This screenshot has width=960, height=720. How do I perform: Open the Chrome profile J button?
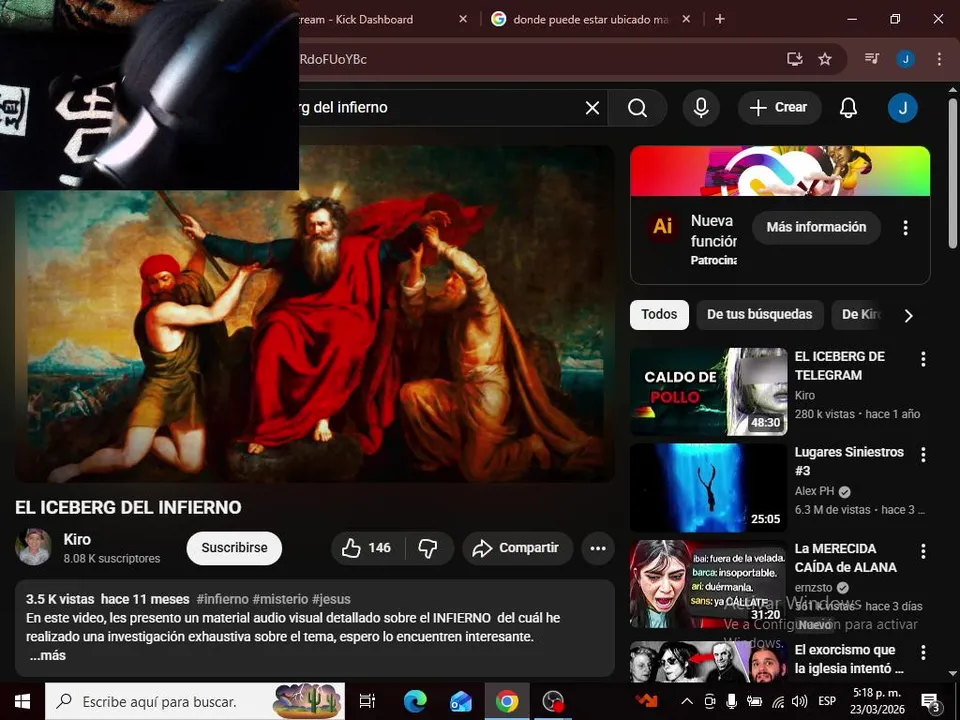(906, 59)
